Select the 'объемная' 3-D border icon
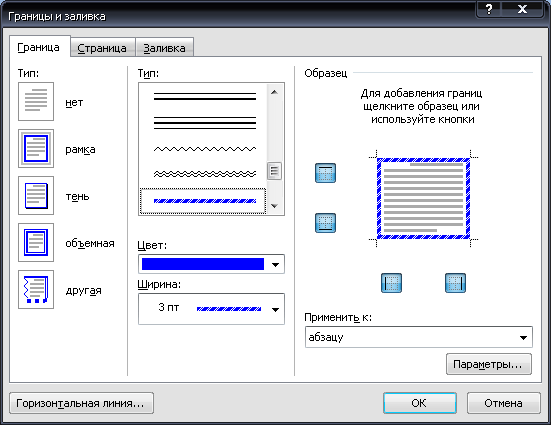The height and width of the screenshot is (425, 551). point(36,243)
